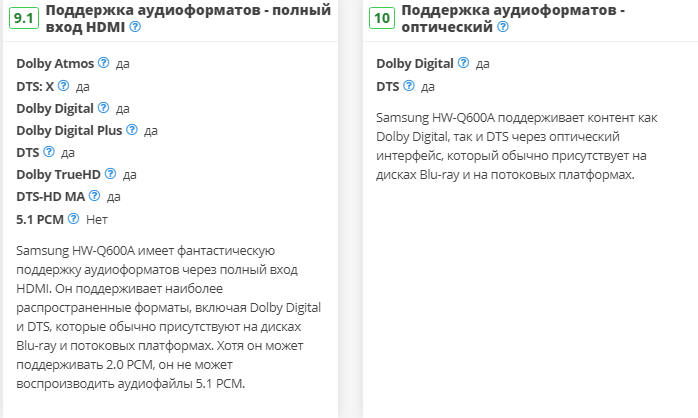Viewport: 698px width, 418px height.
Task: Click help icon beside DTS-HD MA
Action: pos(94,196)
